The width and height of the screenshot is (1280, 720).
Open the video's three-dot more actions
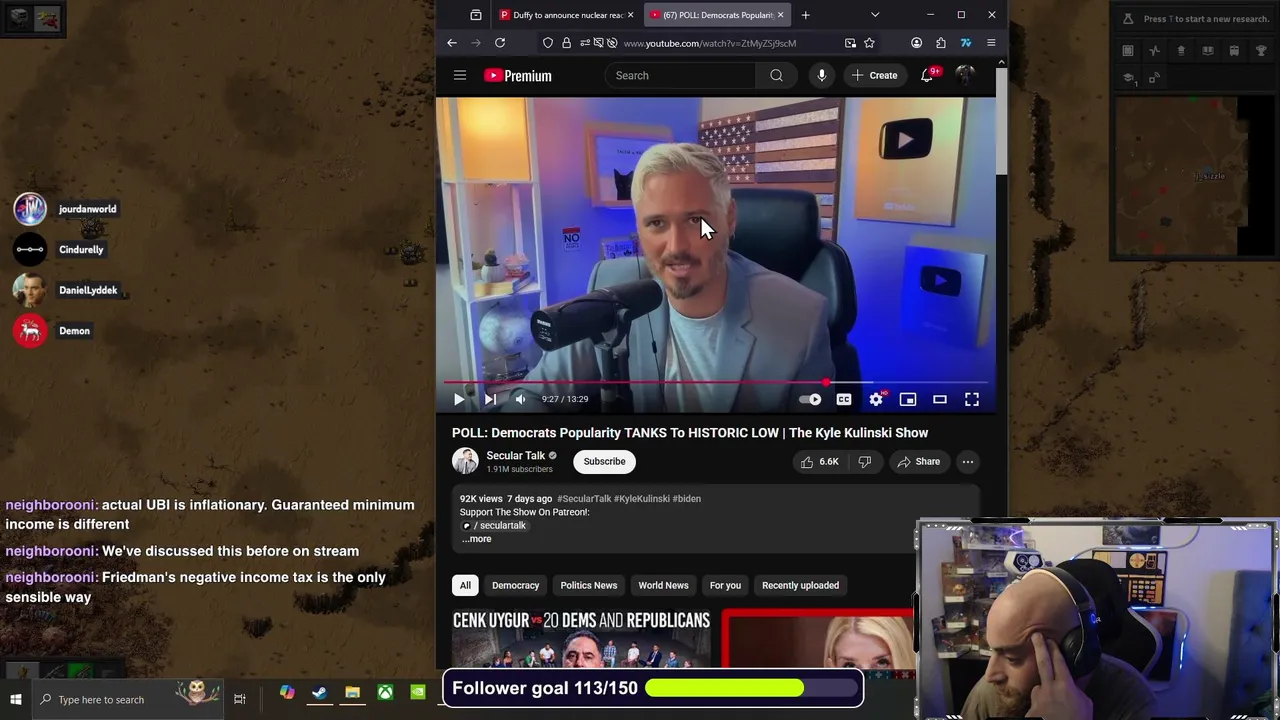coord(968,462)
